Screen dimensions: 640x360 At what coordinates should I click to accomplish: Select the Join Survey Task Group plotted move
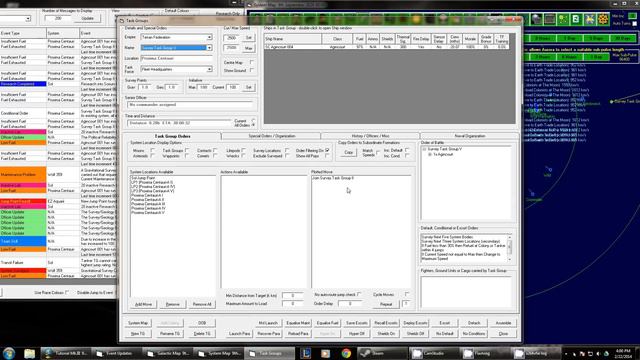[333, 178]
